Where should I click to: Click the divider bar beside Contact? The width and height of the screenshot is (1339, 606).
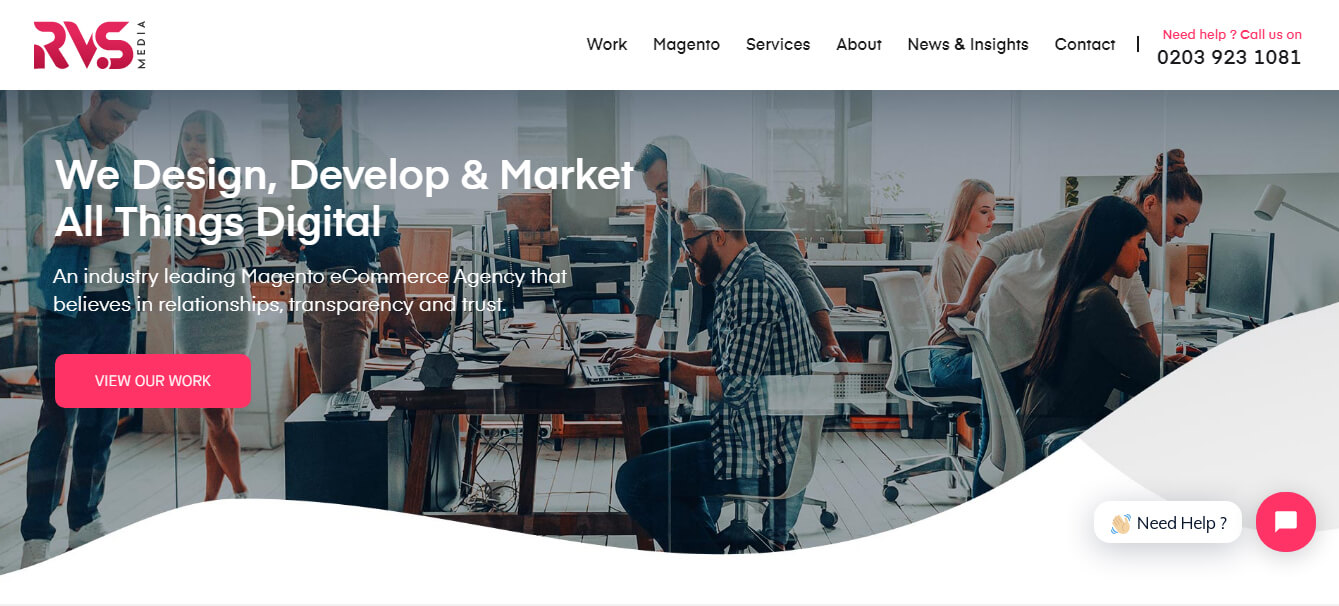pyautogui.click(x=1138, y=44)
